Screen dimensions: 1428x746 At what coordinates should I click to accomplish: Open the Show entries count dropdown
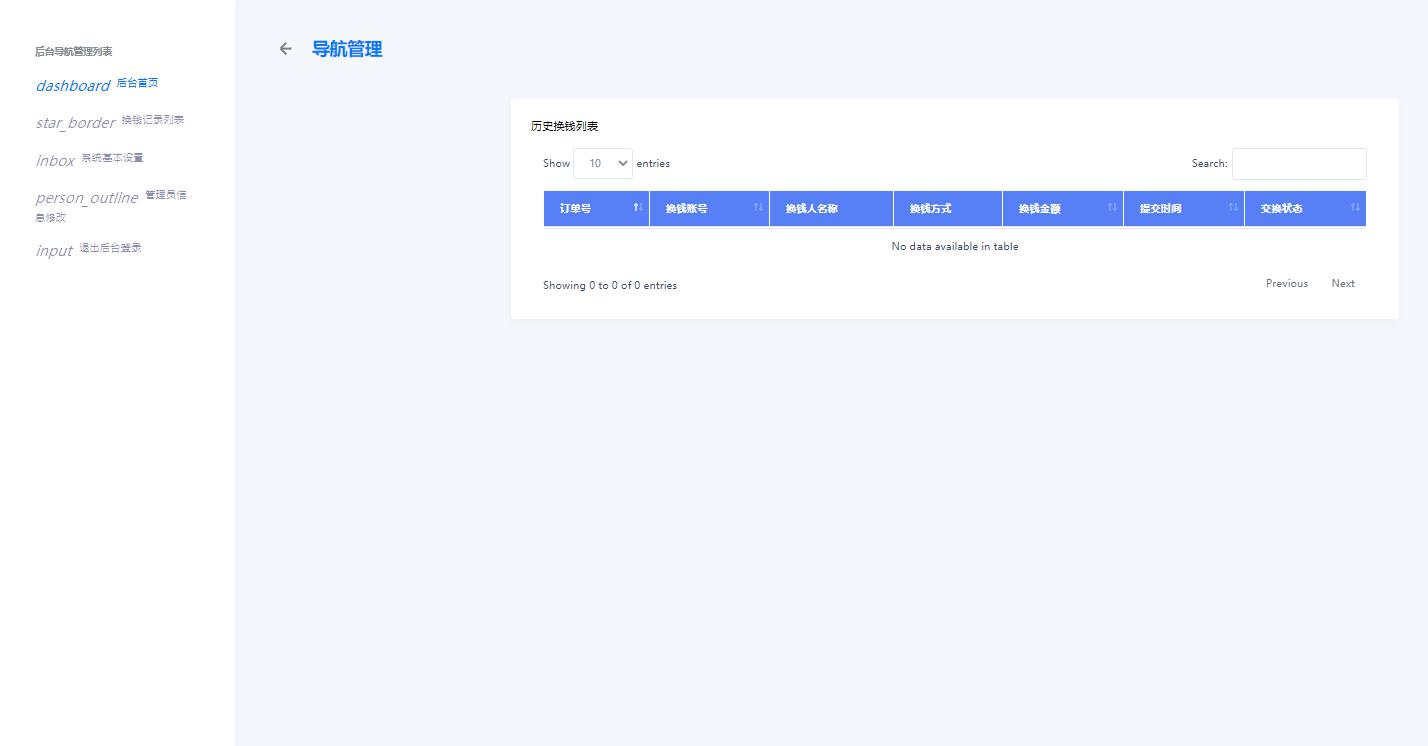(x=602, y=163)
